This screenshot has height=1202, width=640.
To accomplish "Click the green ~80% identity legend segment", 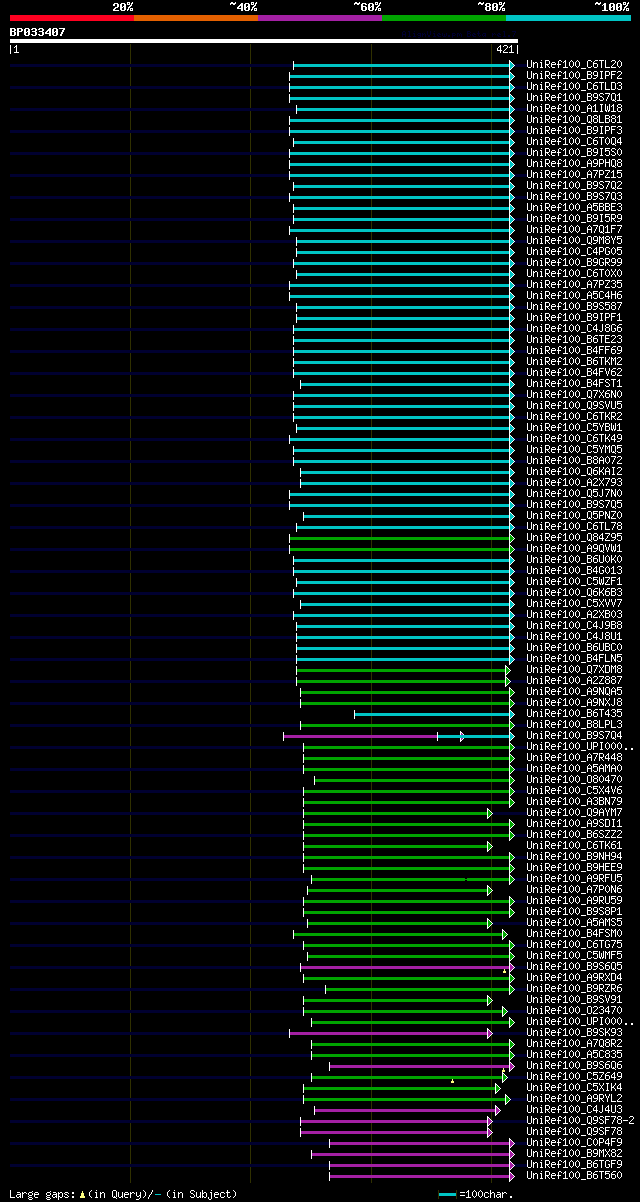I will (443, 18).
